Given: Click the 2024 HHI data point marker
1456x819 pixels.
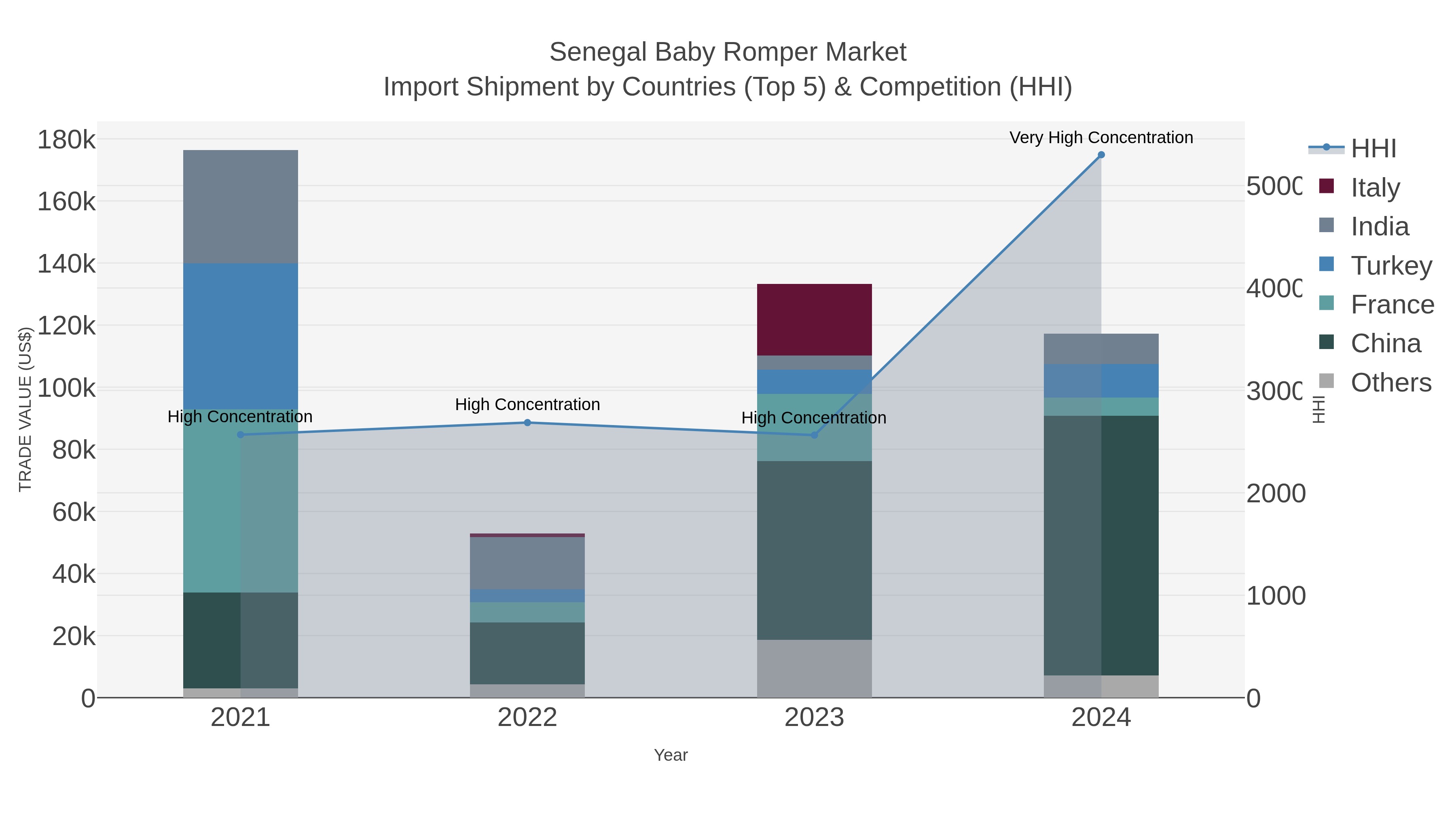Looking at the screenshot, I should tap(1101, 155).
